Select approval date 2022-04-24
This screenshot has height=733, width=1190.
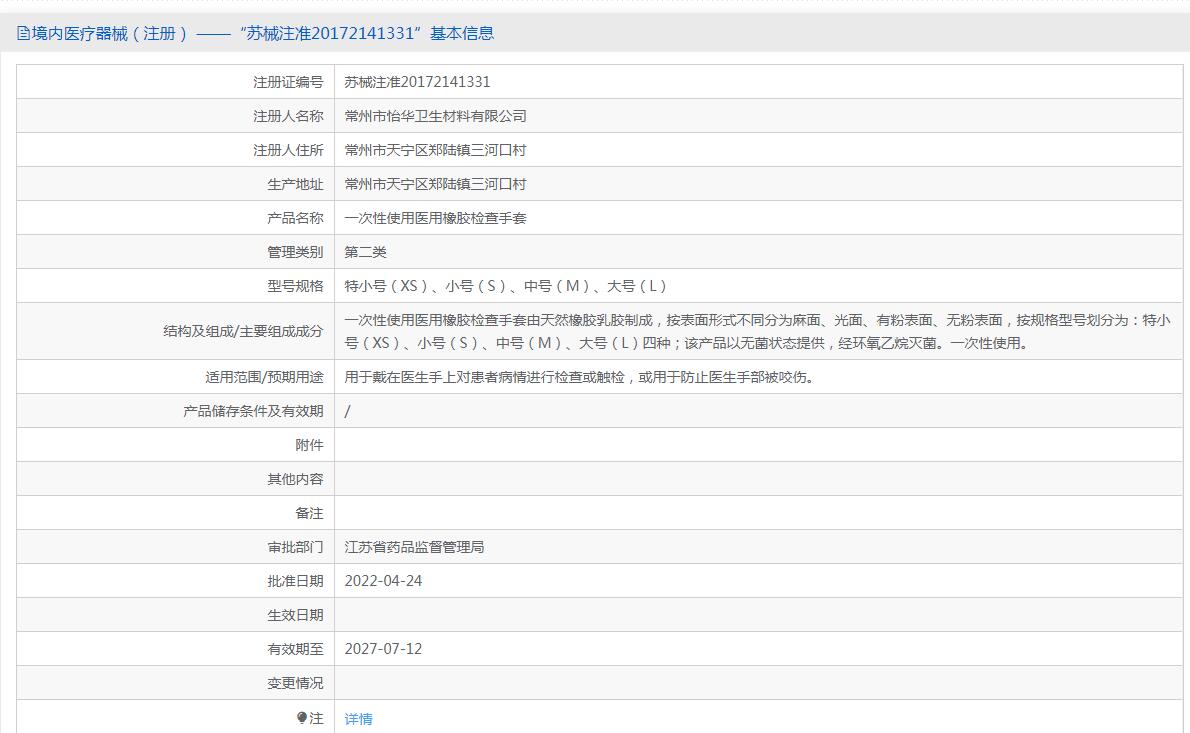tap(383, 581)
